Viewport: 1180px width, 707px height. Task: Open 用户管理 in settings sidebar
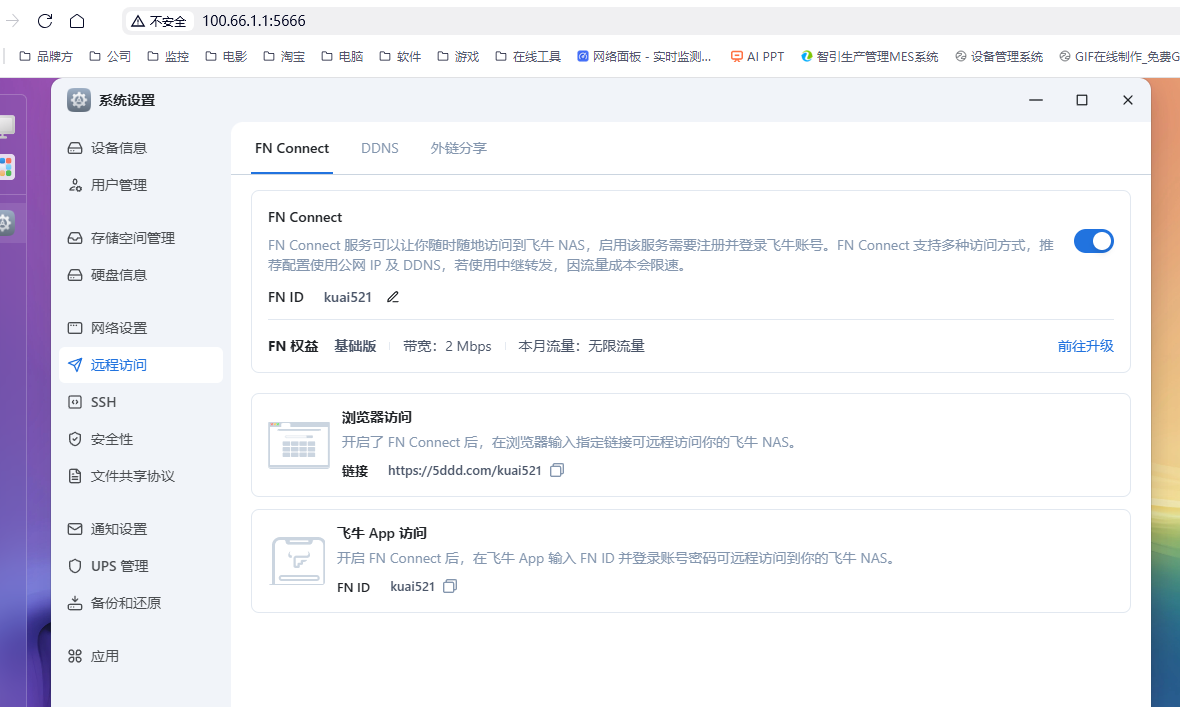141,185
